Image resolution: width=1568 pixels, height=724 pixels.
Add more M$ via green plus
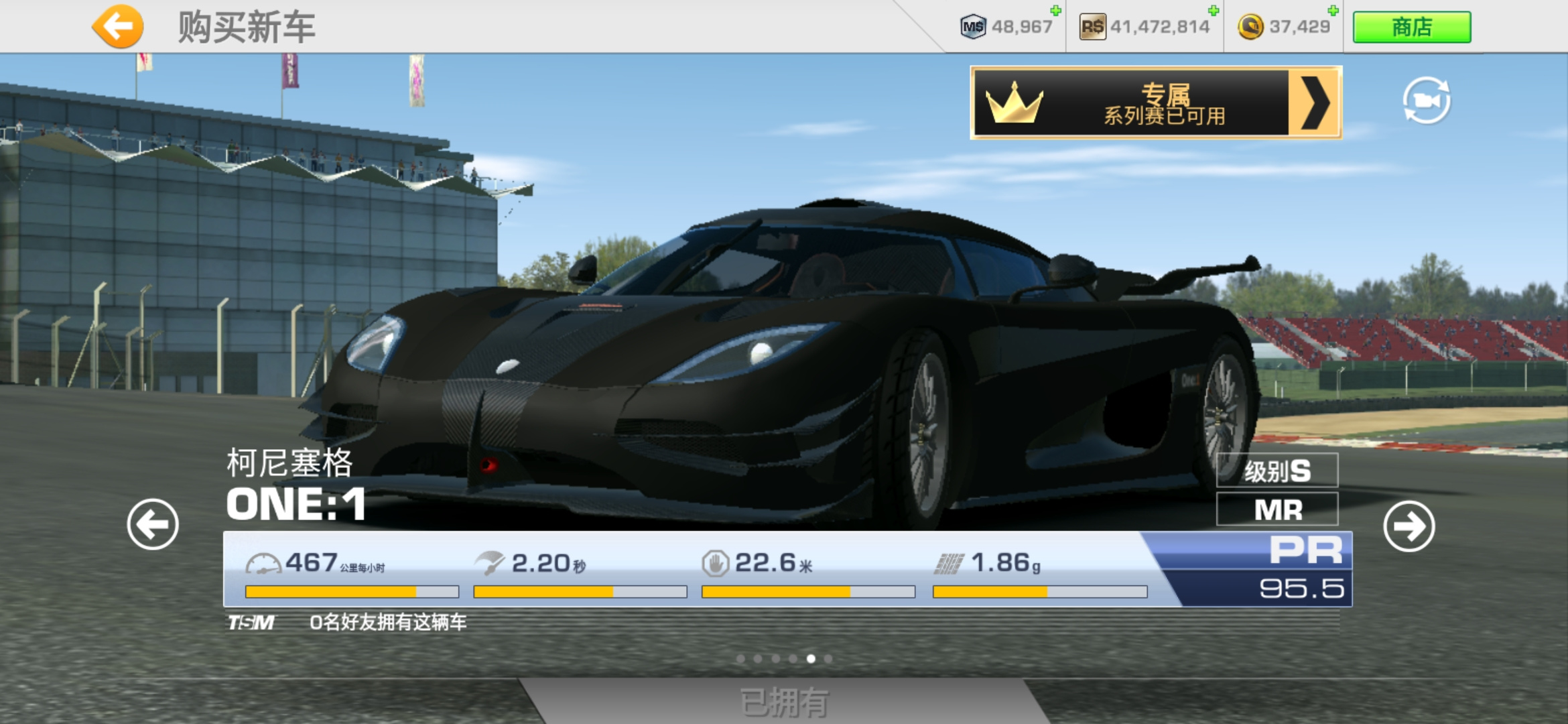1055,10
